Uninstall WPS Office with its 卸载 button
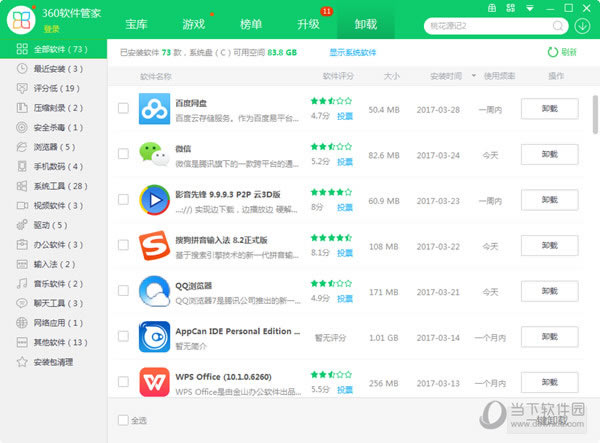This screenshot has width=600, height=443. pyautogui.click(x=549, y=382)
